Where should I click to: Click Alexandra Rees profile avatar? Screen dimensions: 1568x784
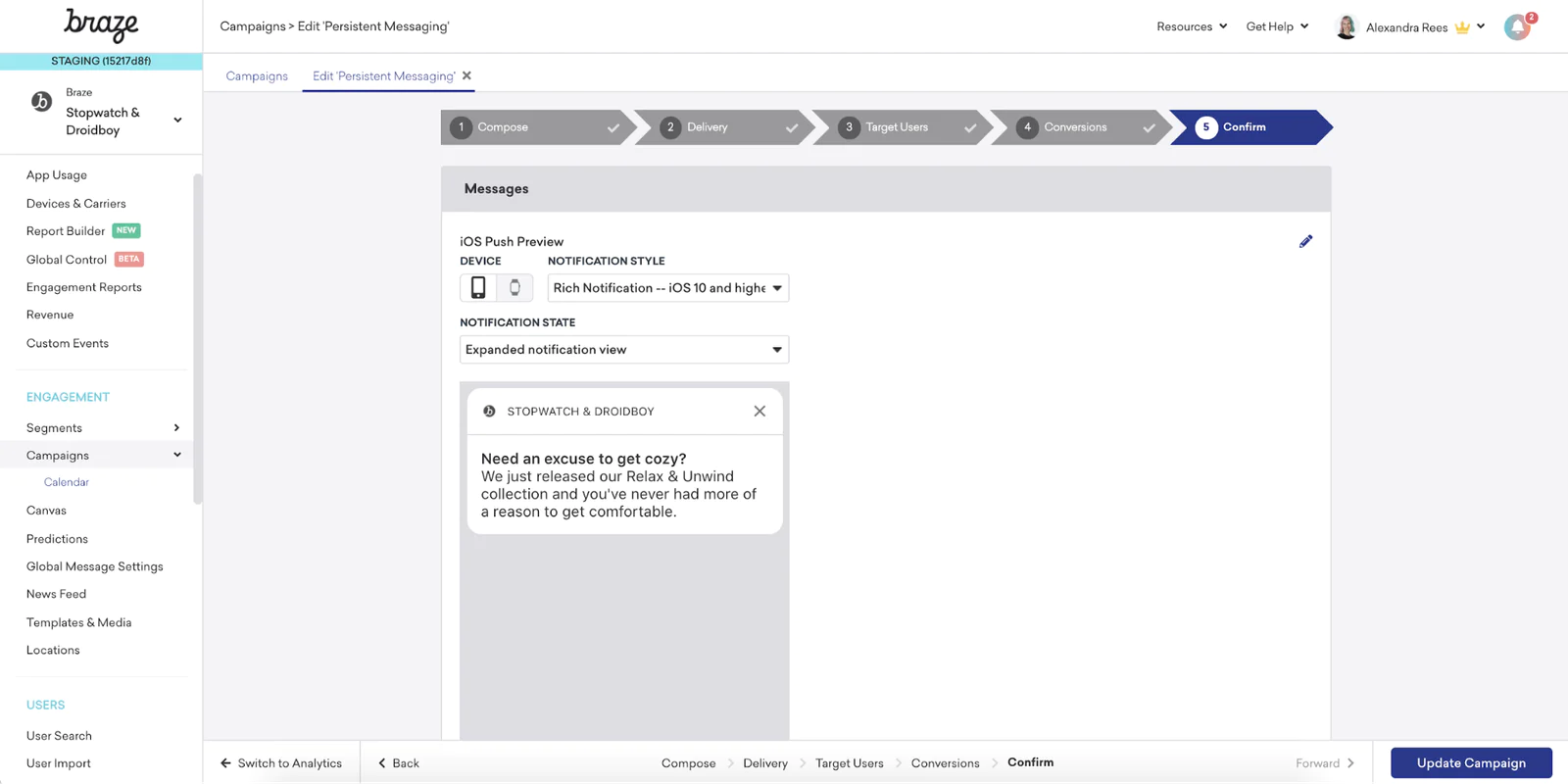click(x=1347, y=27)
